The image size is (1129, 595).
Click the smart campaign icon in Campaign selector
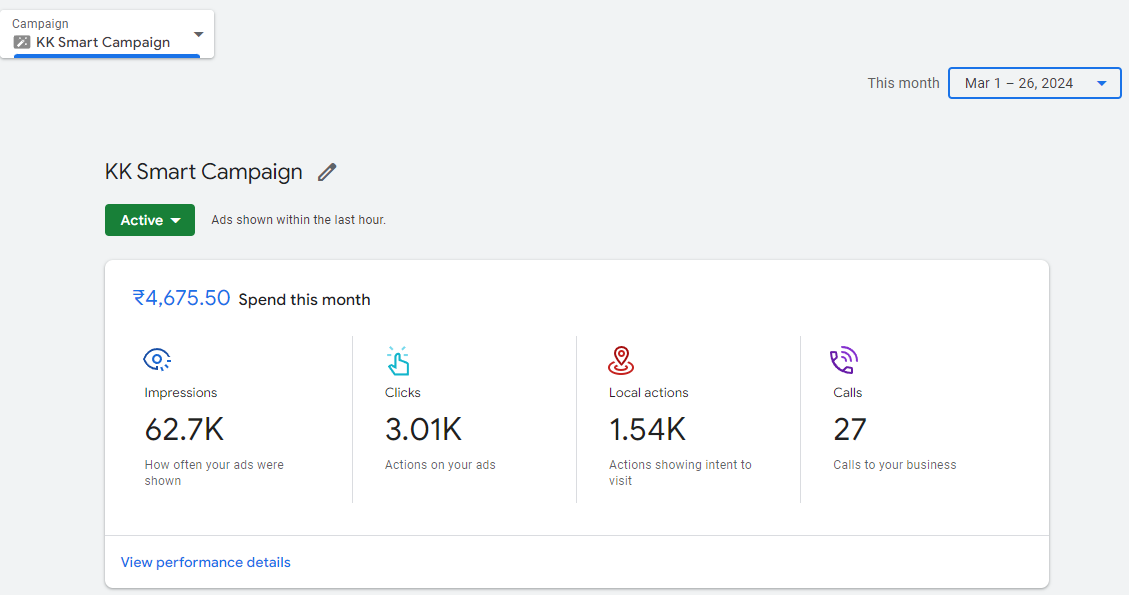pos(22,42)
